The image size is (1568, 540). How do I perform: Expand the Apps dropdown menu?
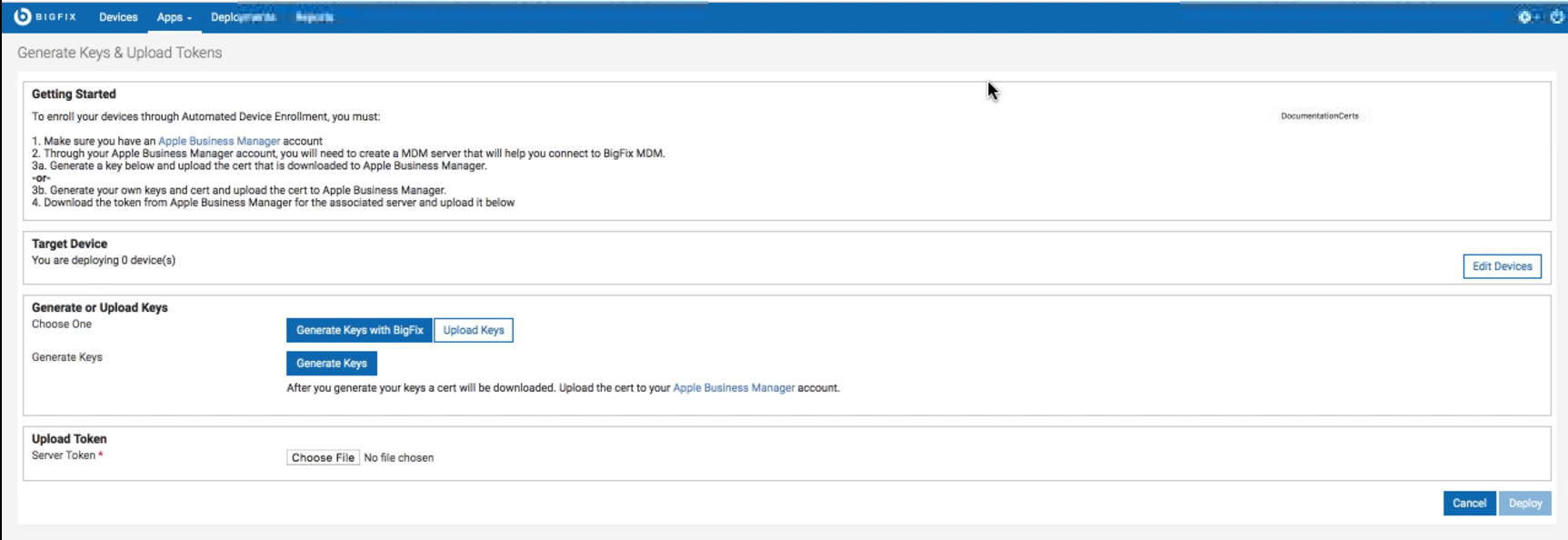174,17
